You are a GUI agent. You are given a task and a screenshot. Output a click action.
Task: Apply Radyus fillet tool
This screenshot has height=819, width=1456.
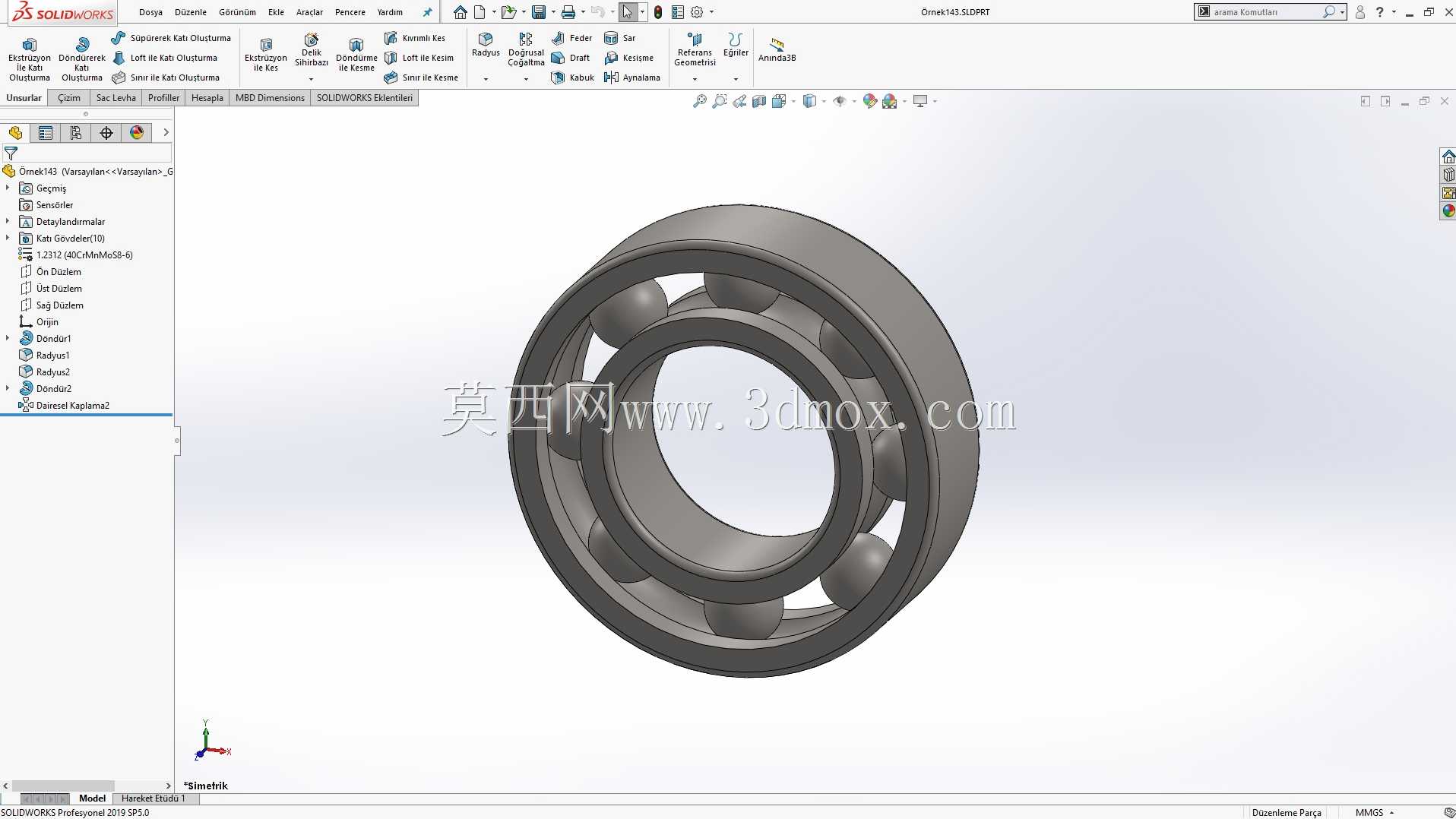(x=486, y=45)
